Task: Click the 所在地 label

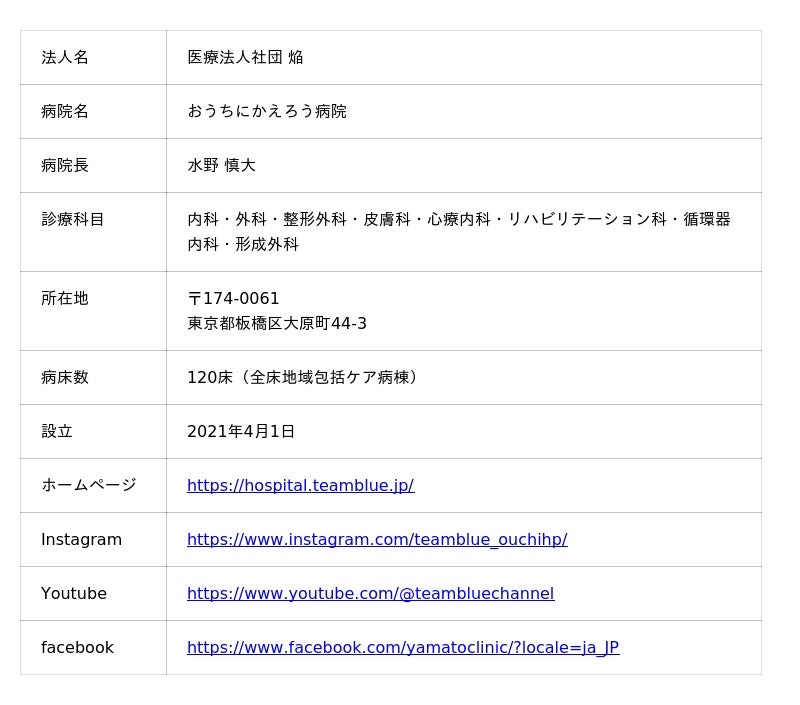Action: coord(65,298)
